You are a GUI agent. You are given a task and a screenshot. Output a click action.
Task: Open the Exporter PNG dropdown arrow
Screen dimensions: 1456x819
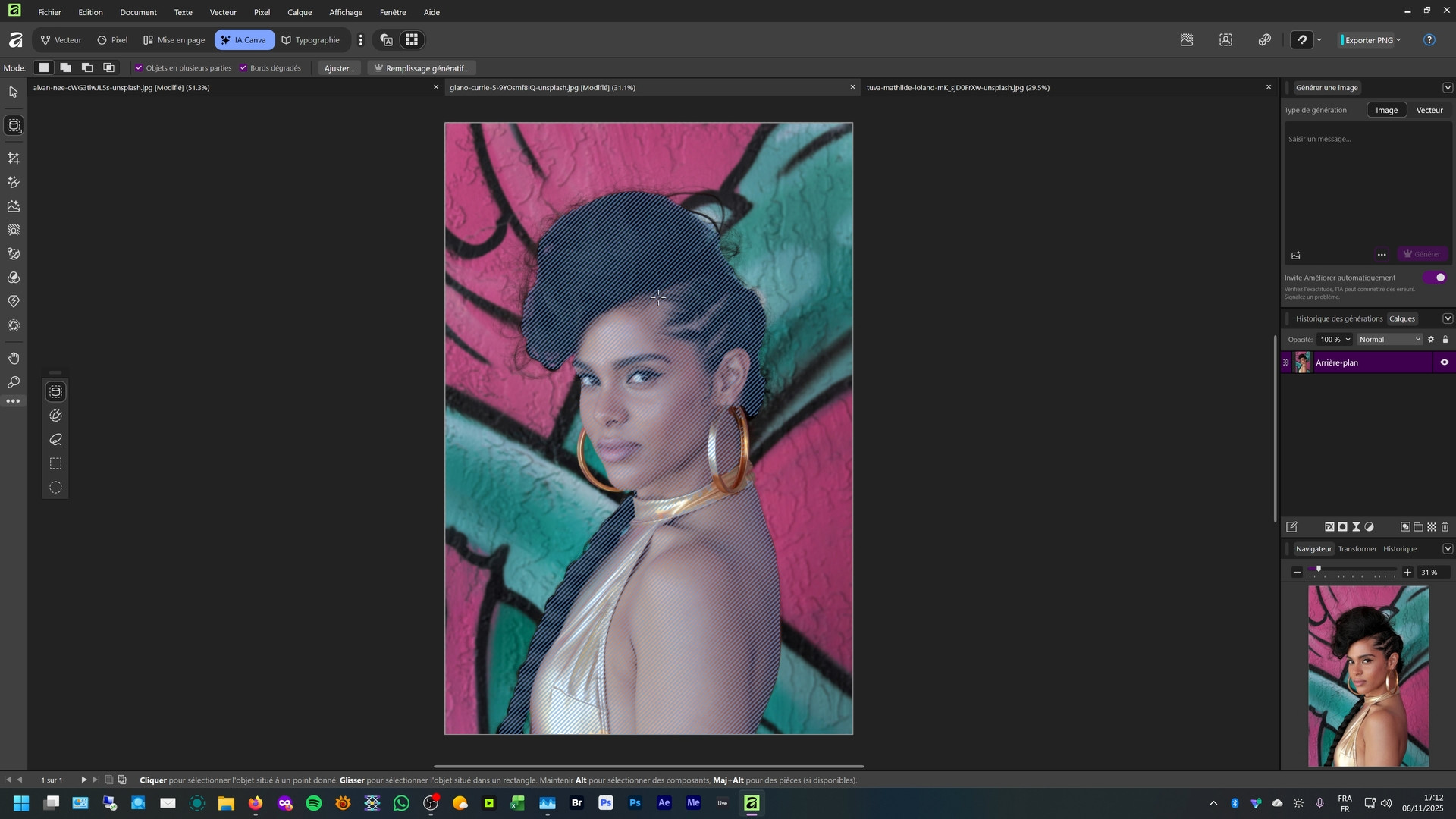1398,40
